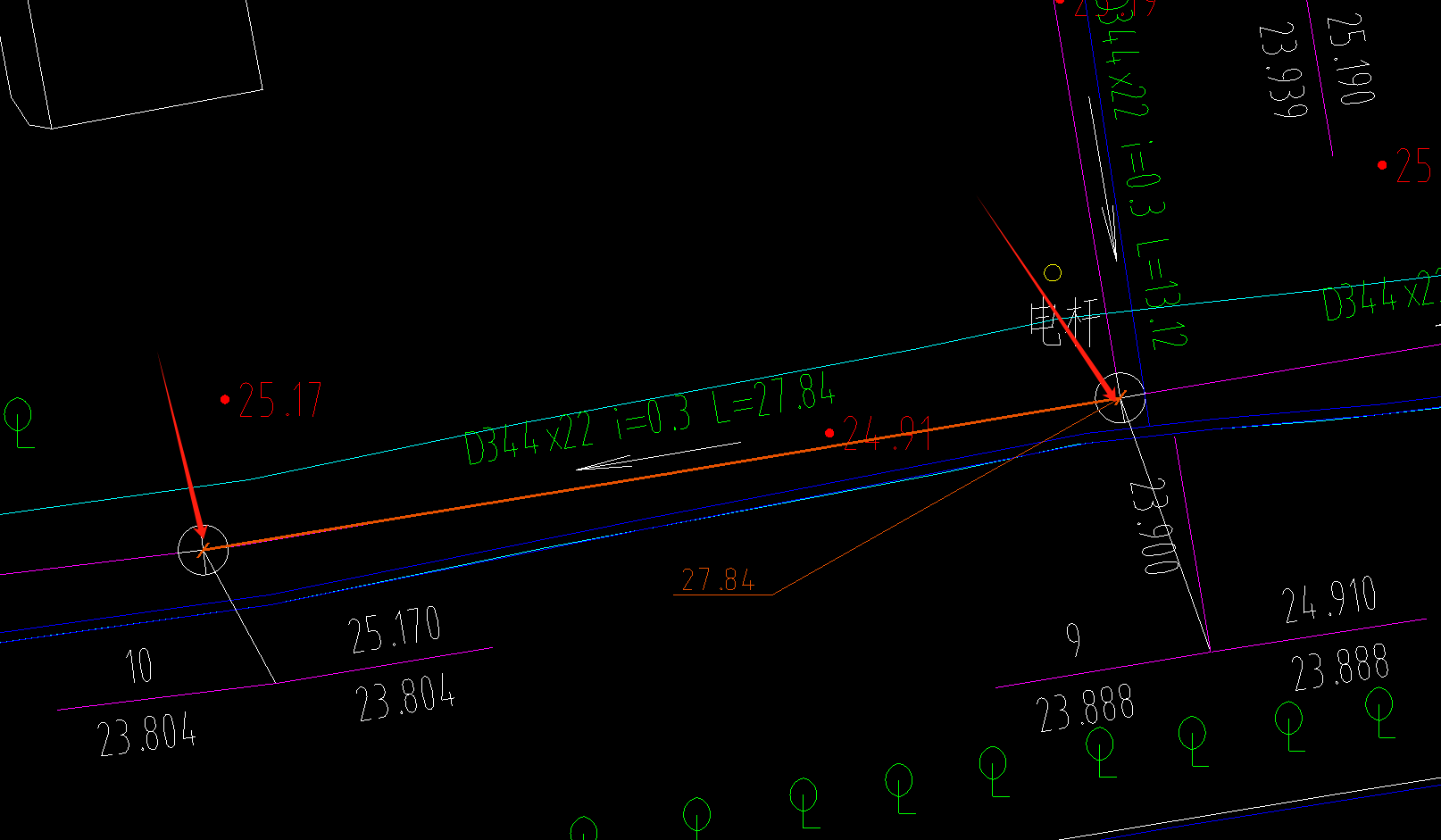
Task: Click the small yellow pole circle near 电杆
Action: [1054, 273]
